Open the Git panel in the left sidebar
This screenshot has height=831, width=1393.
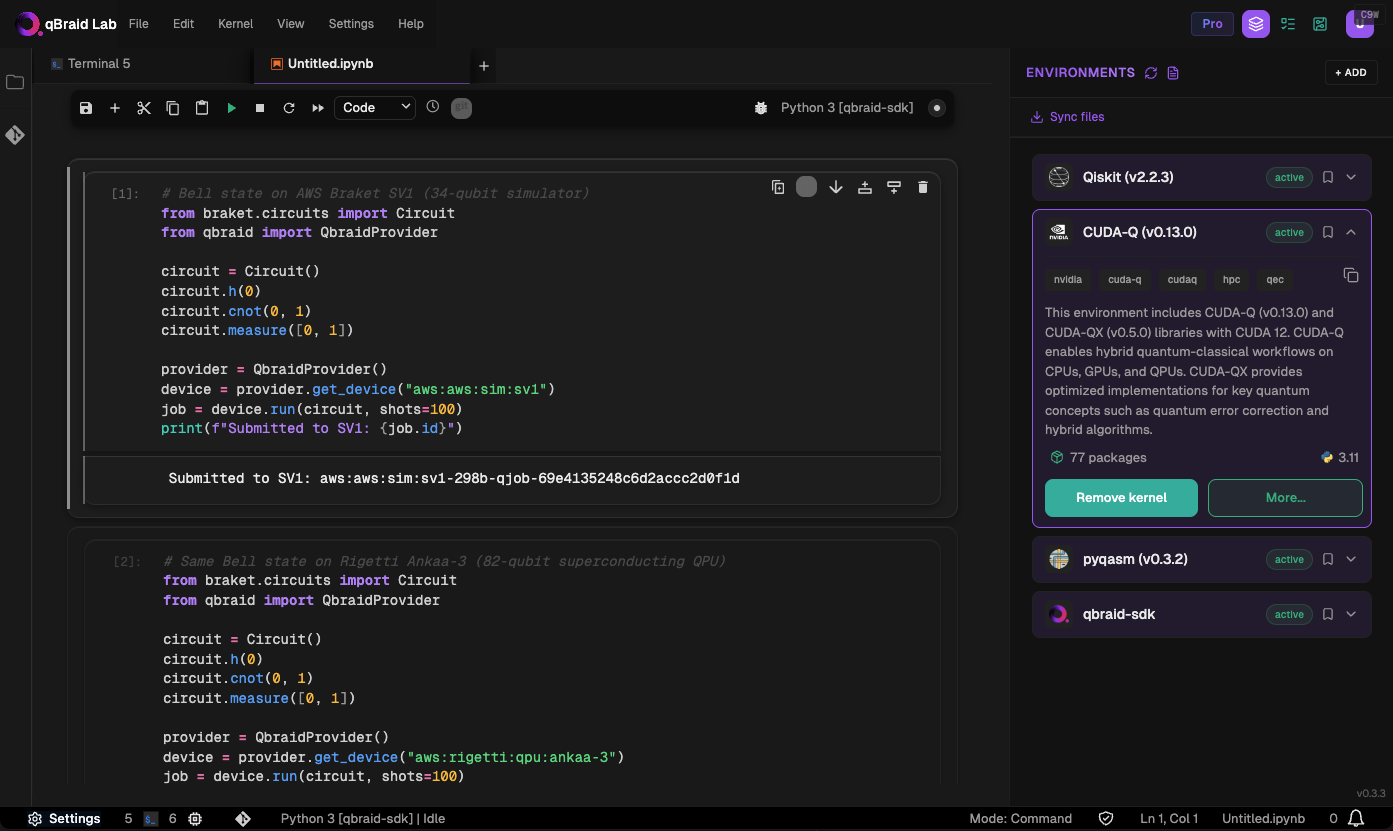(15, 135)
